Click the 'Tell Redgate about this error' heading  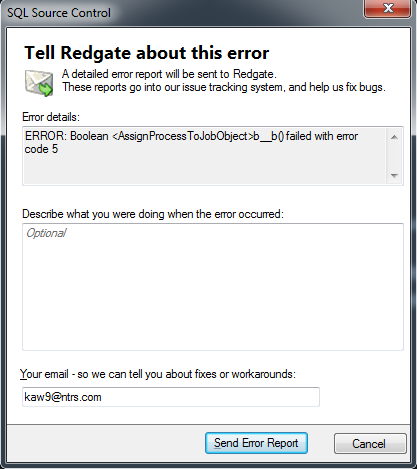click(147, 53)
